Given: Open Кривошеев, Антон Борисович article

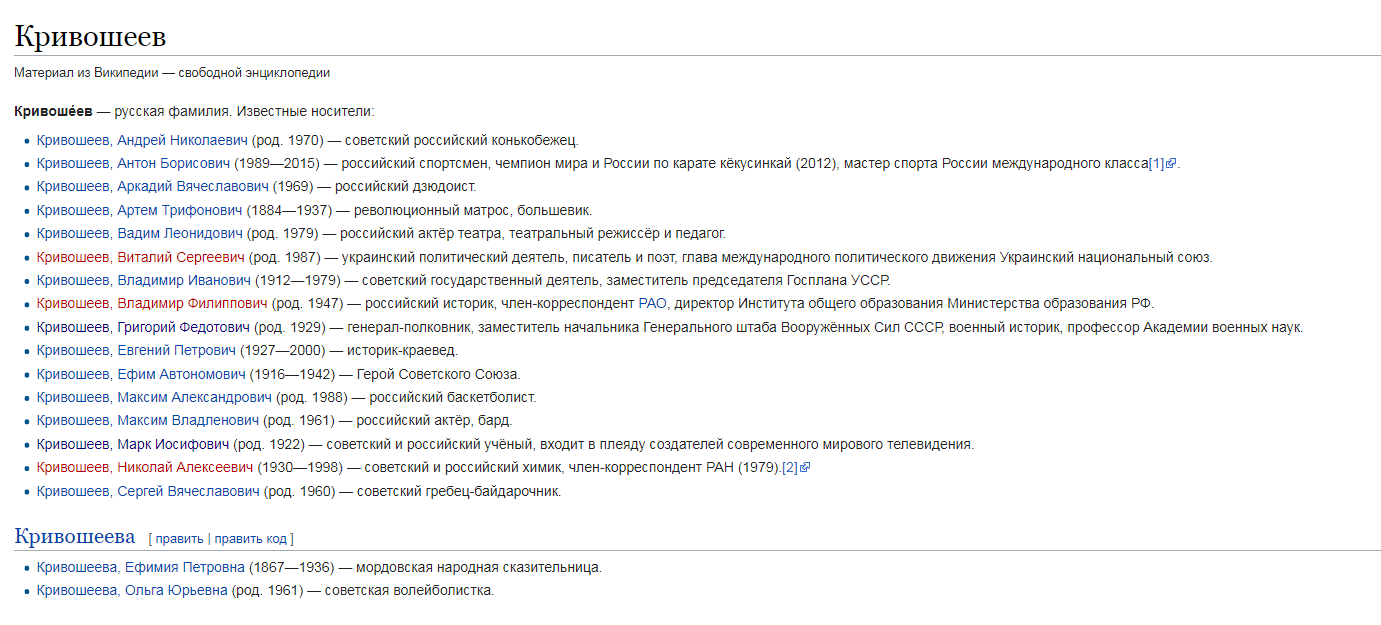Looking at the screenshot, I should point(133,164).
